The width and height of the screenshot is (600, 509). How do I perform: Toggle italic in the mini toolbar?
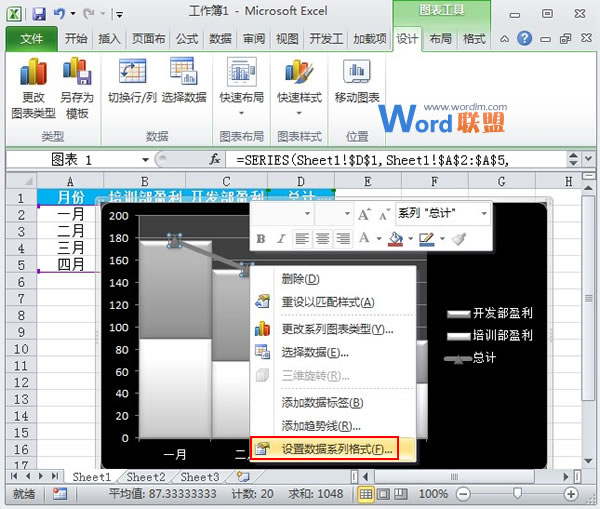pos(282,239)
